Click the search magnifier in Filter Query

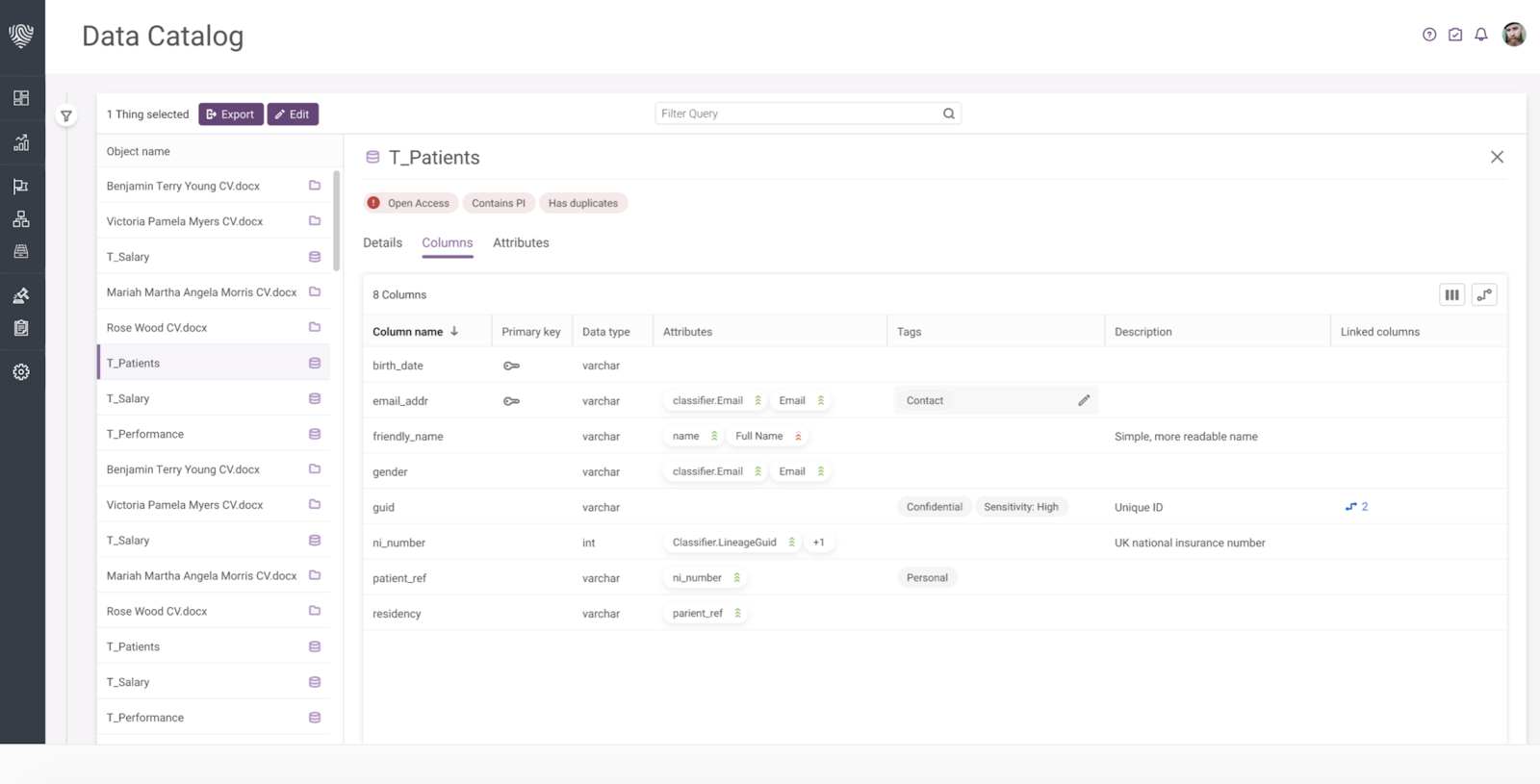tap(949, 114)
